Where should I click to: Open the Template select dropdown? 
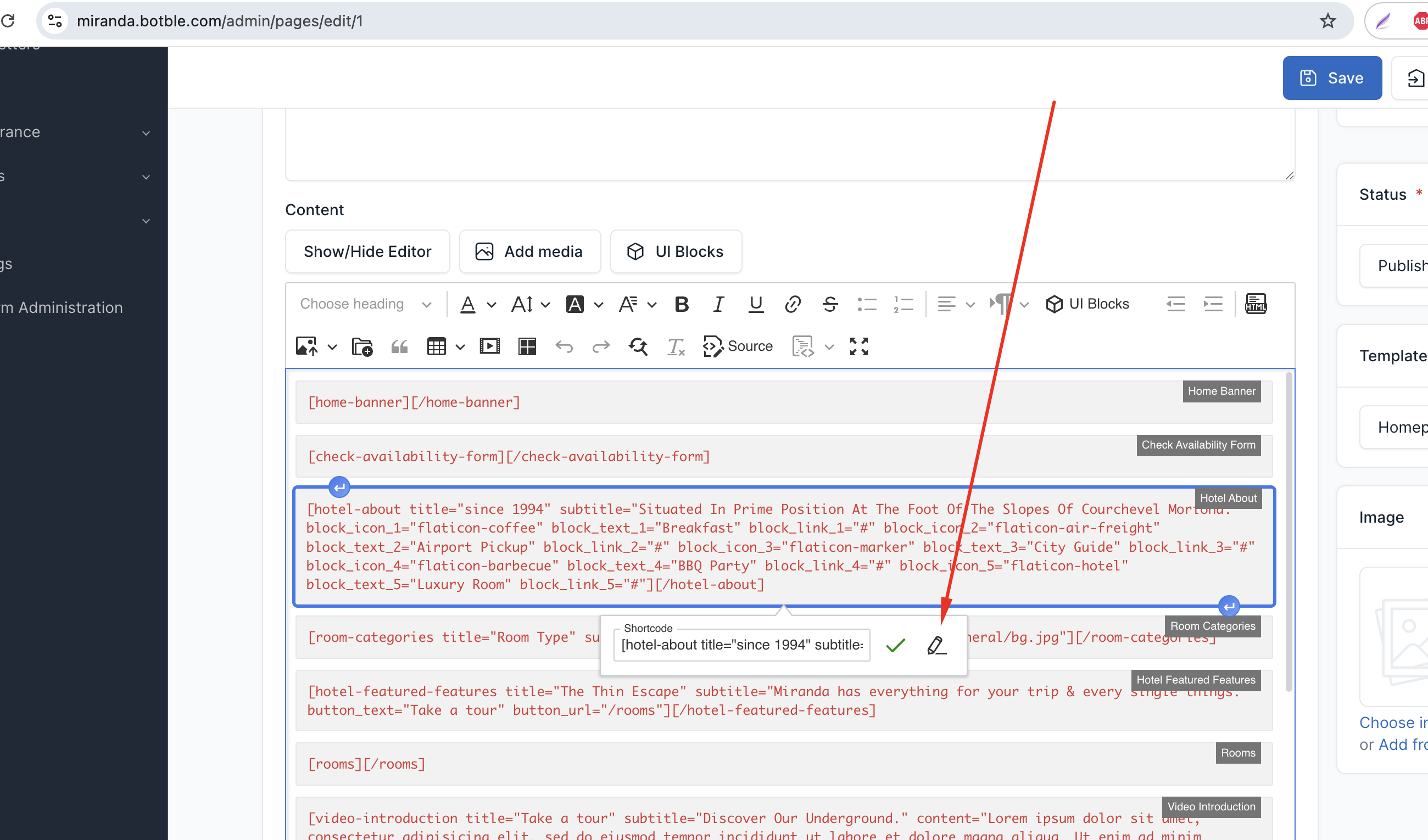coord(1394,427)
